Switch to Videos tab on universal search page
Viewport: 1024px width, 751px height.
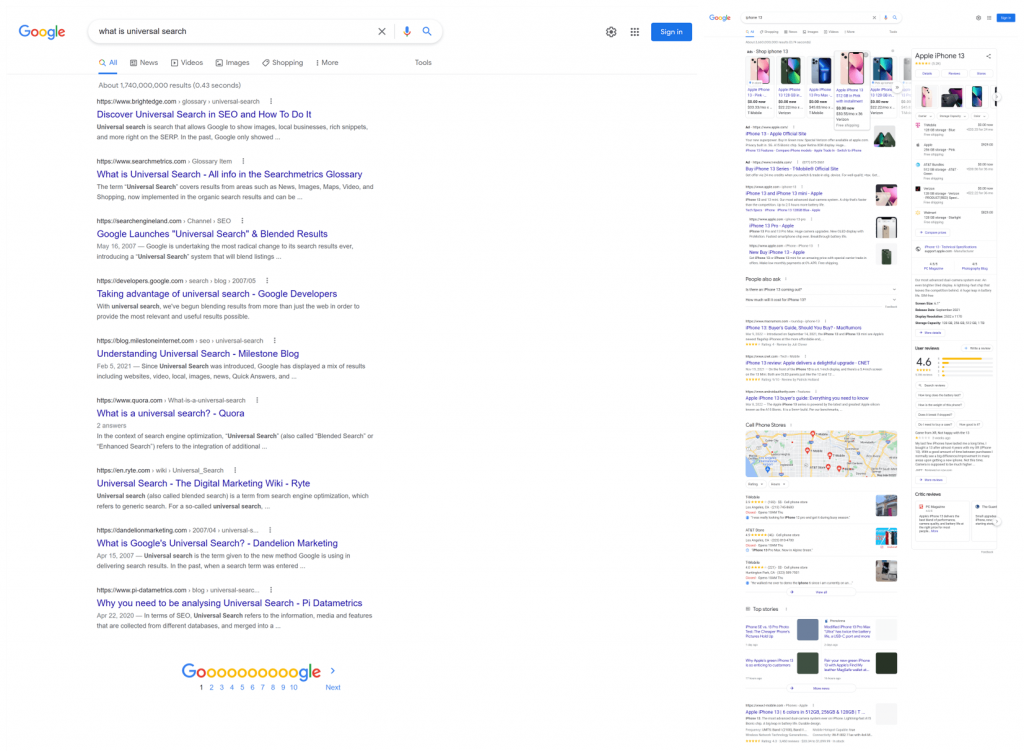(187, 63)
